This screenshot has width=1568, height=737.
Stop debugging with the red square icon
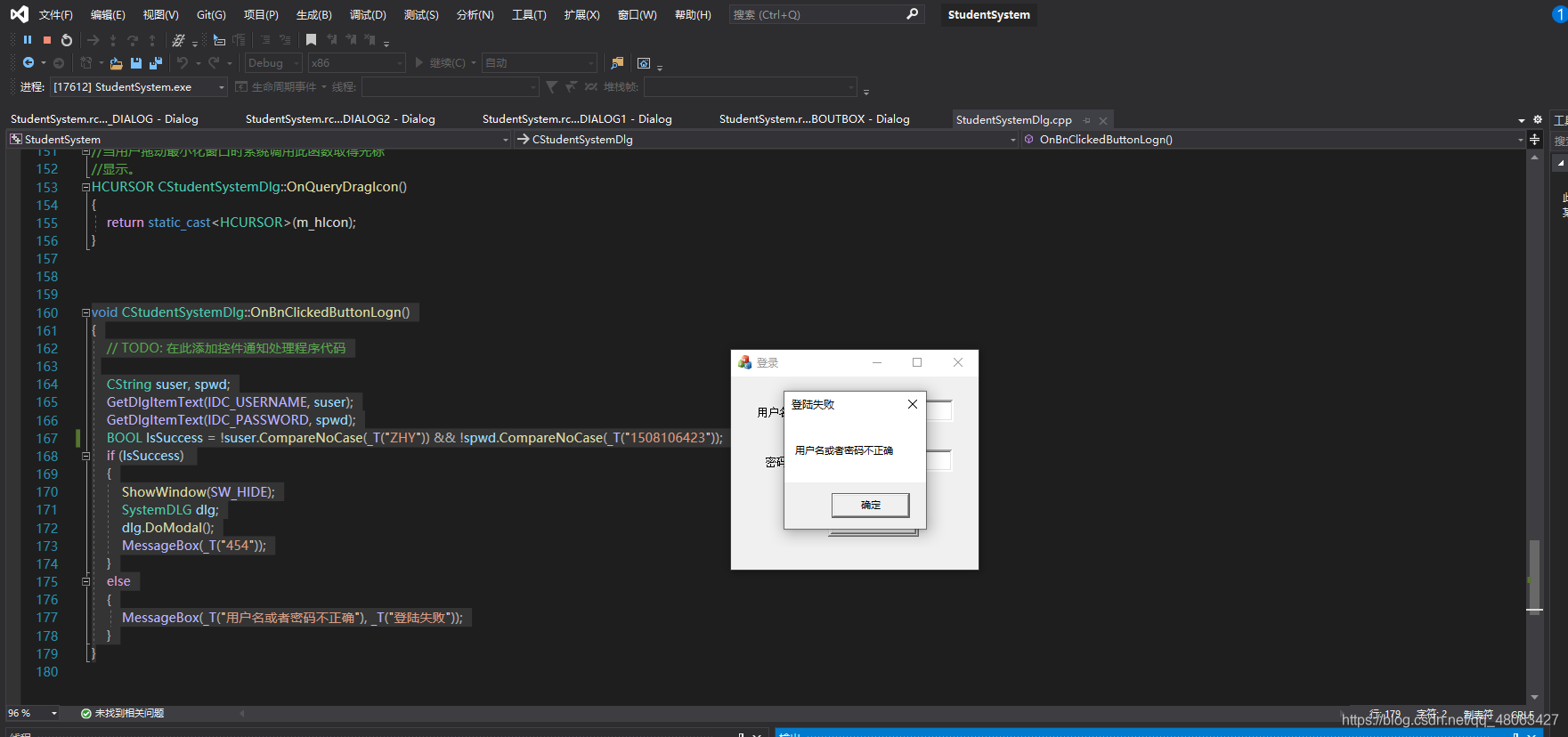[47, 40]
